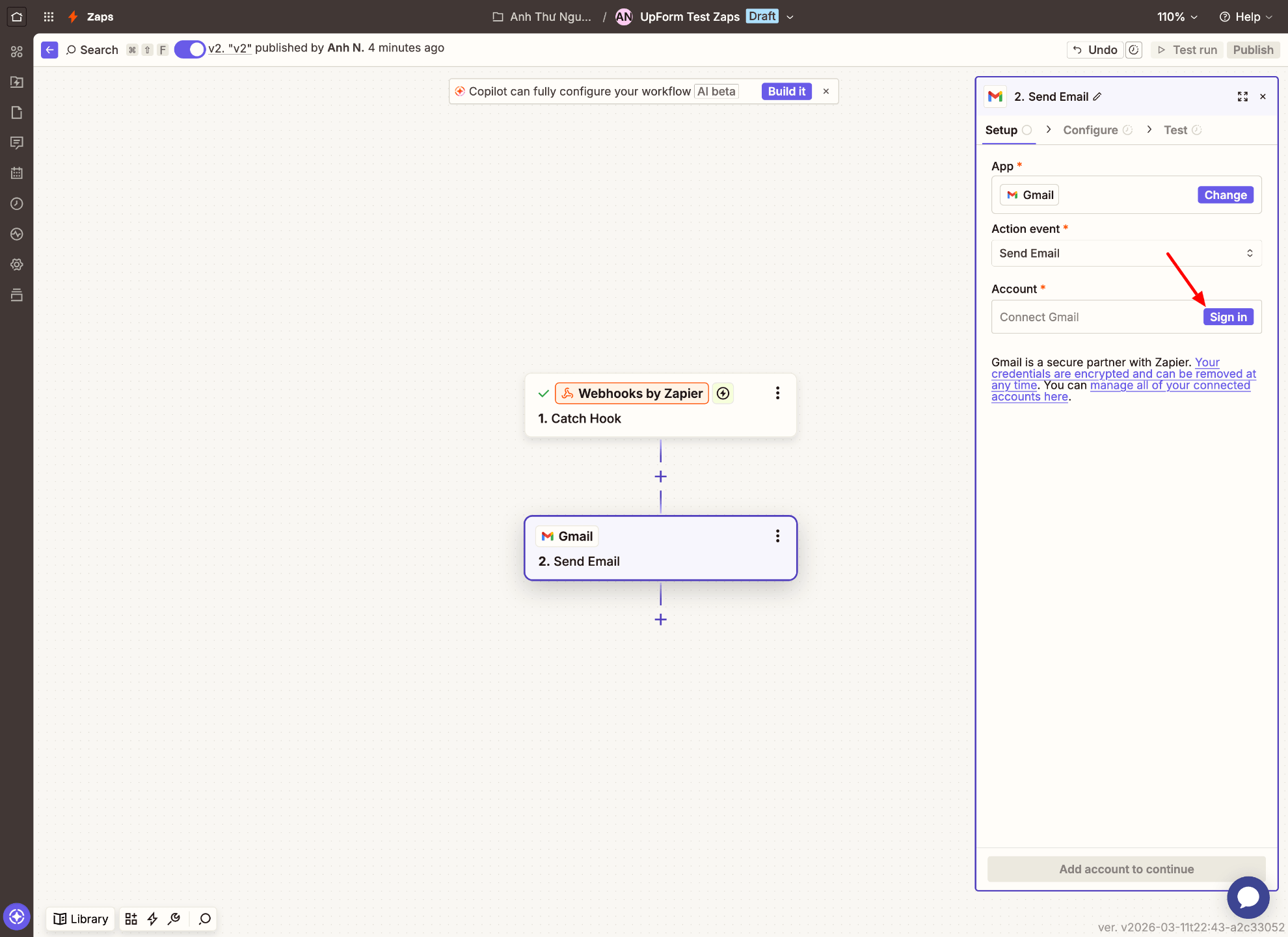
Task: Select the Webhooks Catch Hook step card
Action: click(x=660, y=405)
